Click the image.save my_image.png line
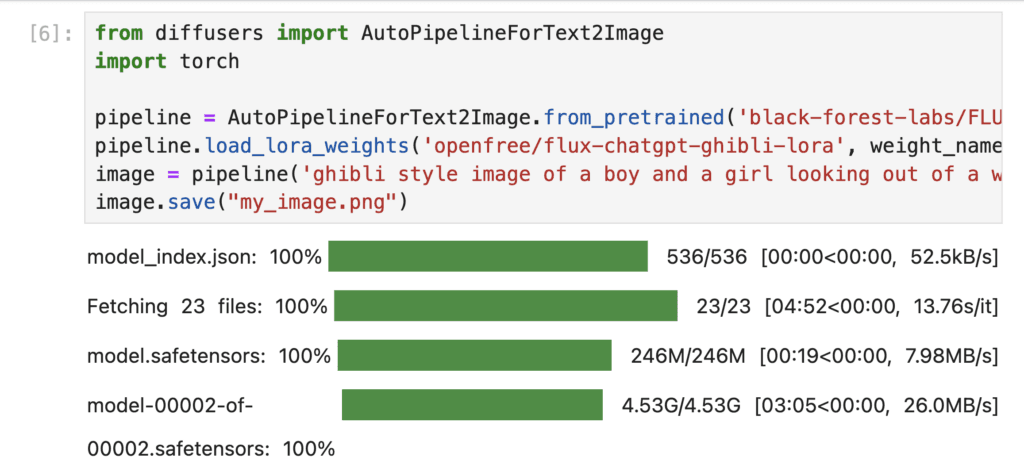Viewport: 1024px width, 476px height. [x=251, y=203]
